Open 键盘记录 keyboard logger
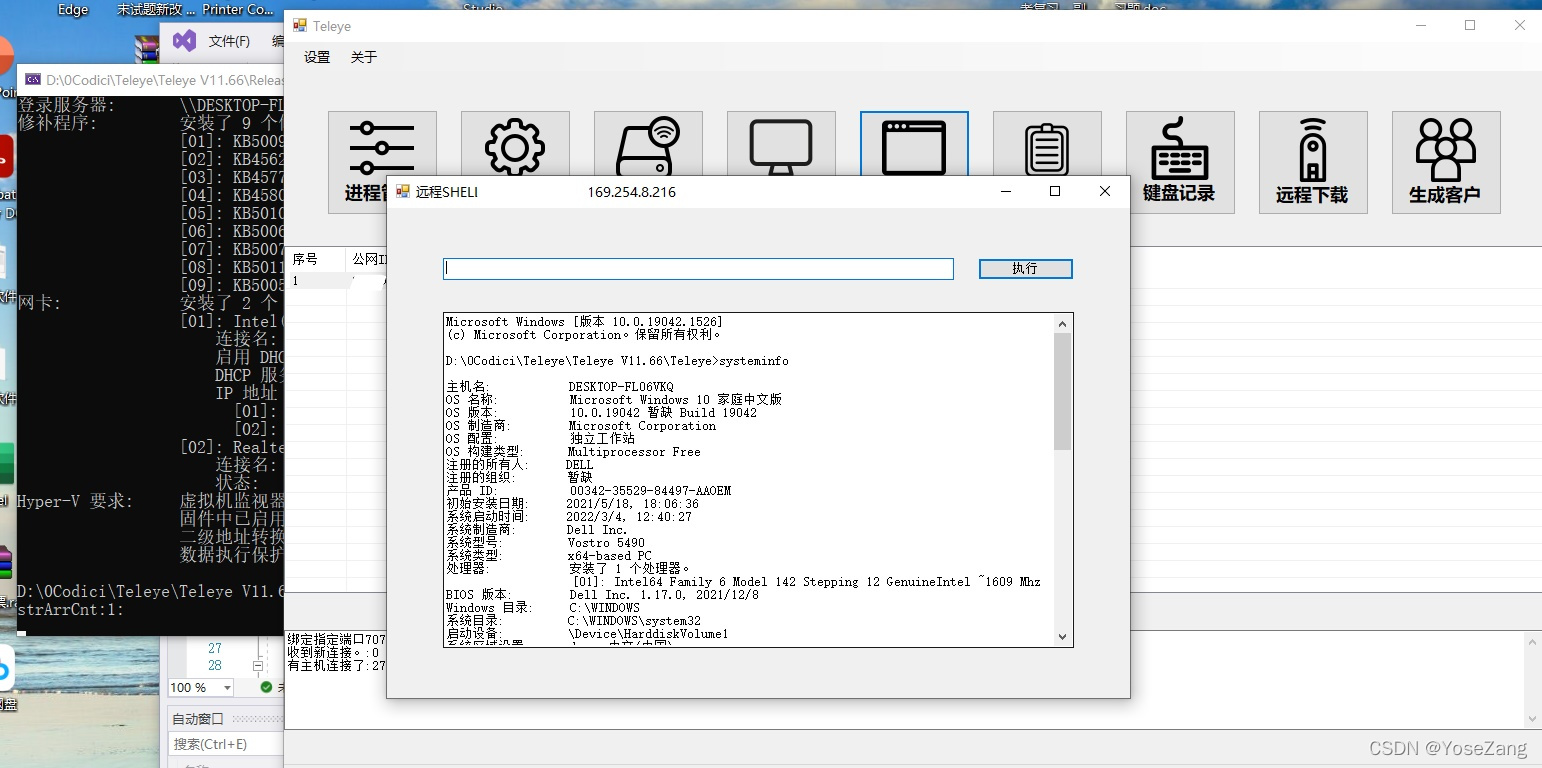The image size is (1542, 768). pos(1180,162)
